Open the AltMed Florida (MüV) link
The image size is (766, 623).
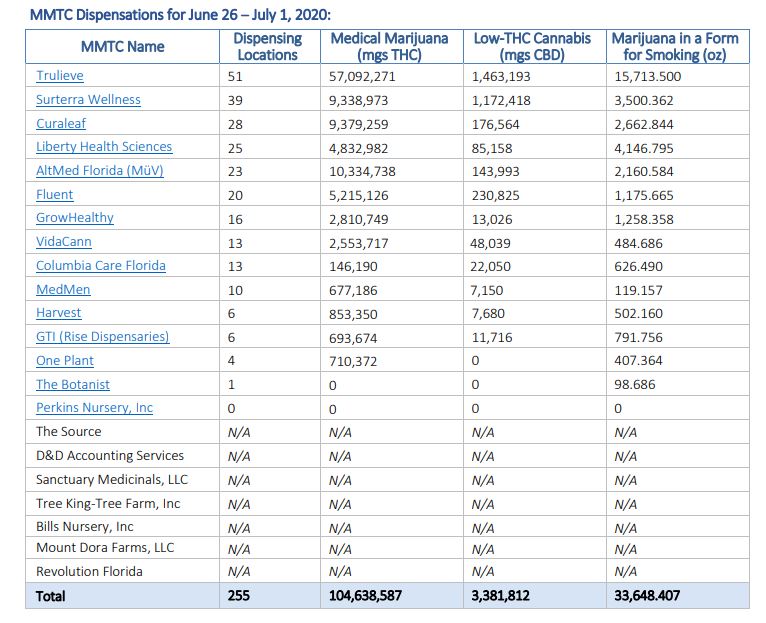[99, 171]
